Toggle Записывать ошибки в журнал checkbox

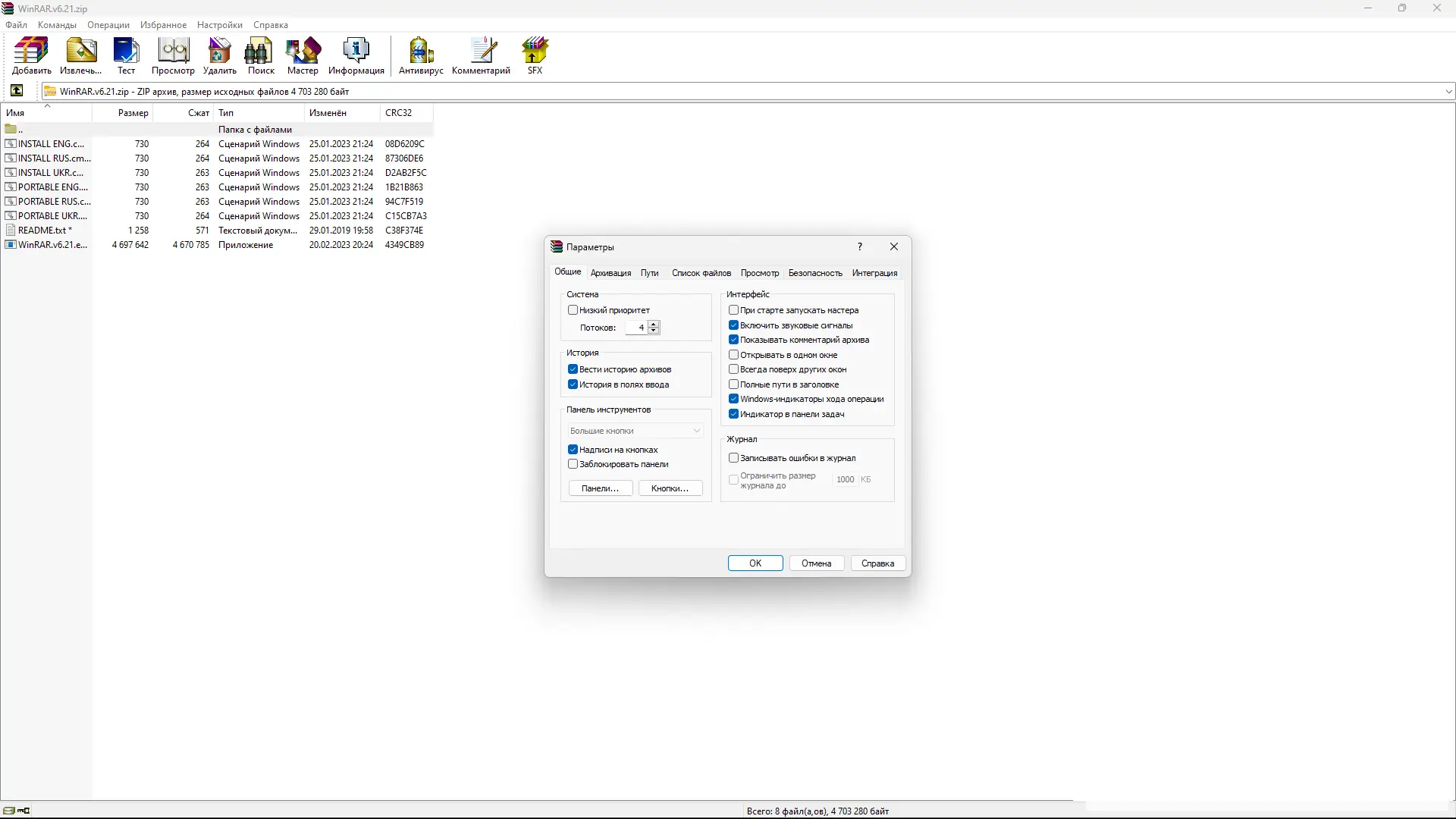click(x=734, y=458)
